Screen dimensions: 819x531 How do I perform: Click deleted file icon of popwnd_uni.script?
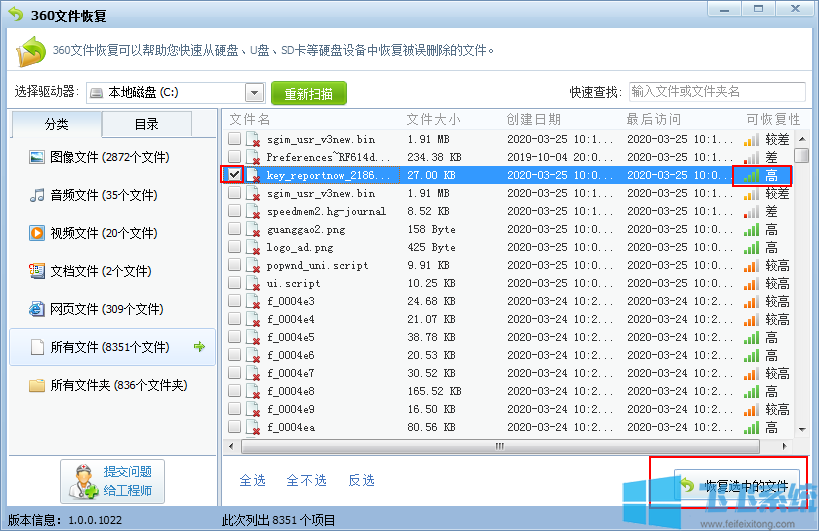[x=253, y=266]
